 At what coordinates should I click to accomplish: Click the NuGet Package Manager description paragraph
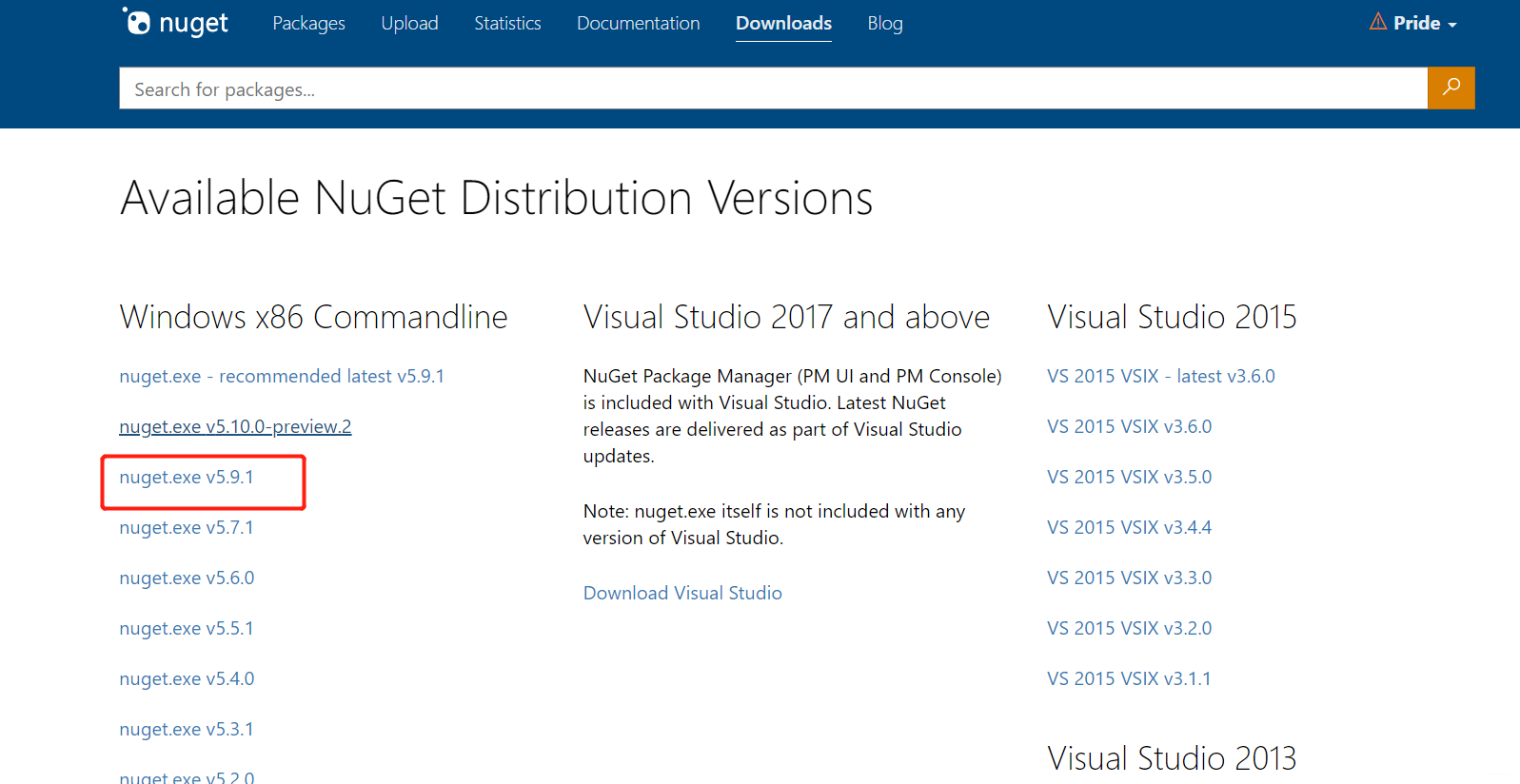coord(792,416)
